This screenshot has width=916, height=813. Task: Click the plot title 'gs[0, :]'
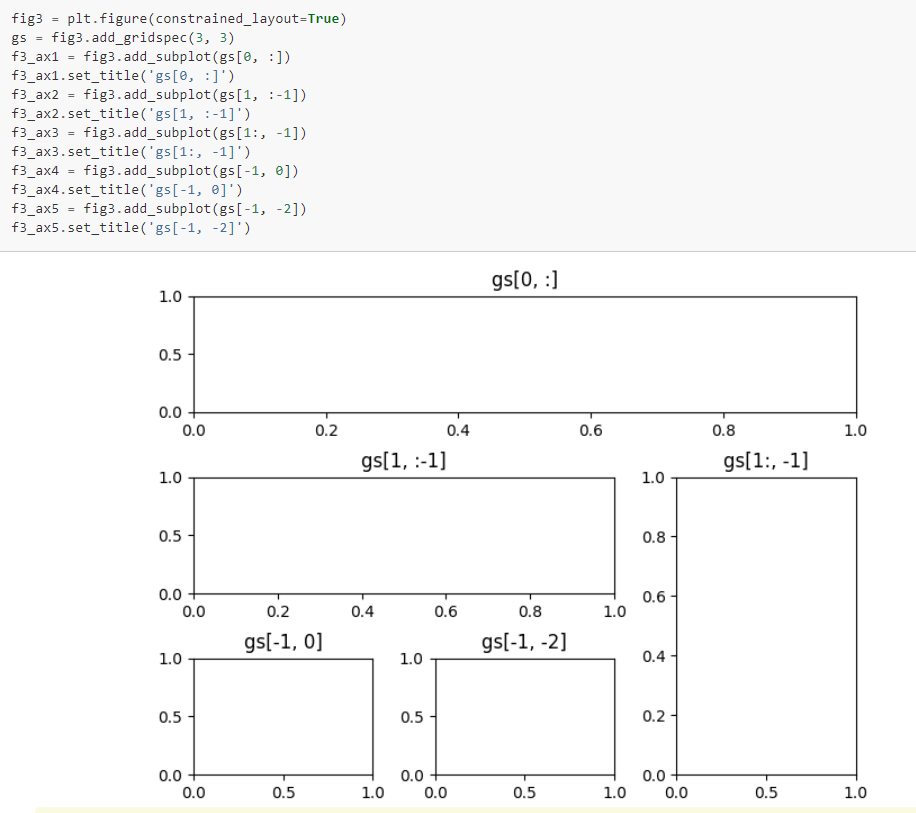pyautogui.click(x=525, y=280)
